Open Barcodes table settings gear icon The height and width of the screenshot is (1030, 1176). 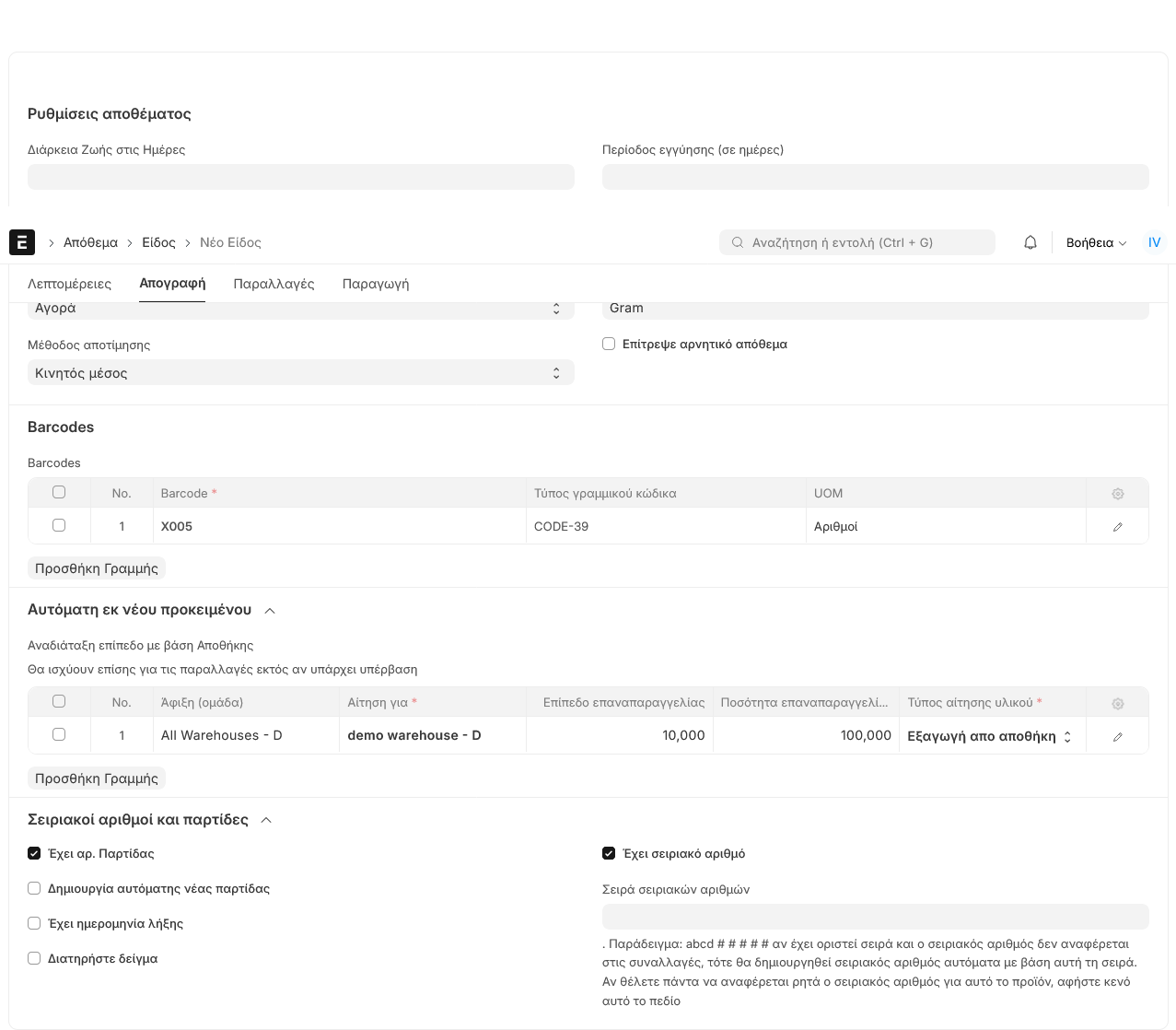tap(1117, 494)
